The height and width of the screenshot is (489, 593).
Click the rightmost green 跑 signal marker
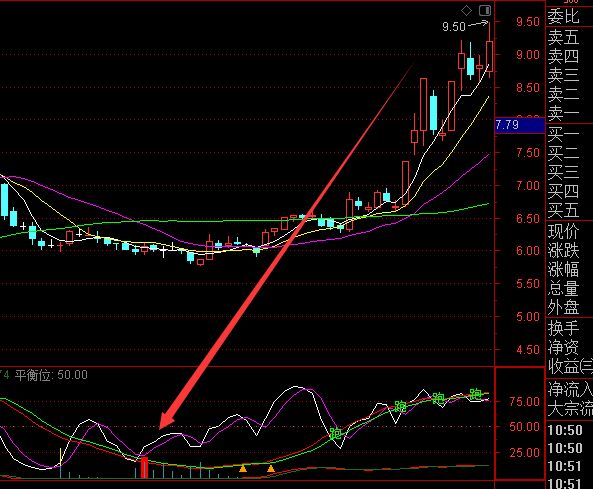coord(476,394)
